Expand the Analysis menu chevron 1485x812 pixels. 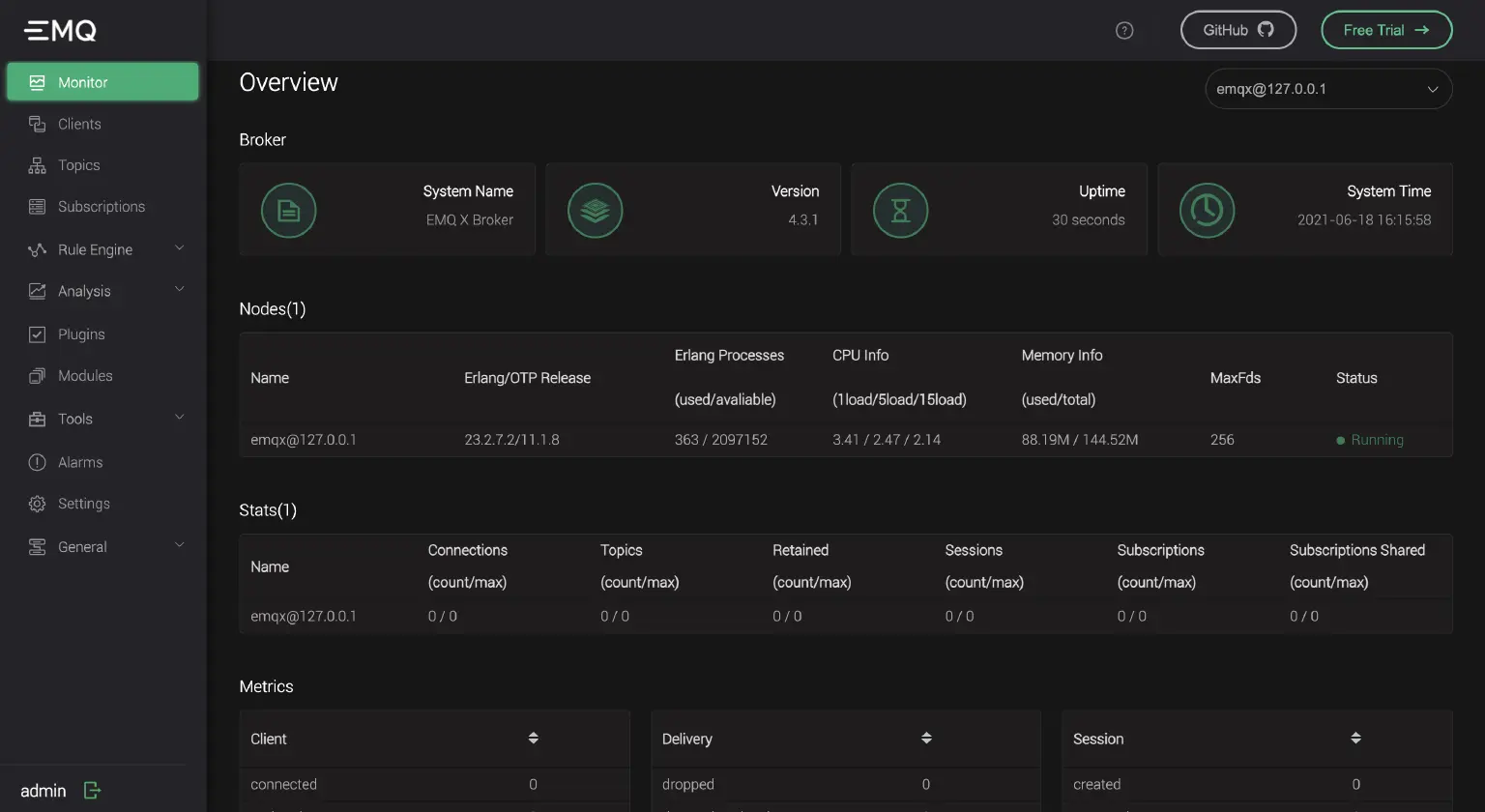(x=179, y=290)
